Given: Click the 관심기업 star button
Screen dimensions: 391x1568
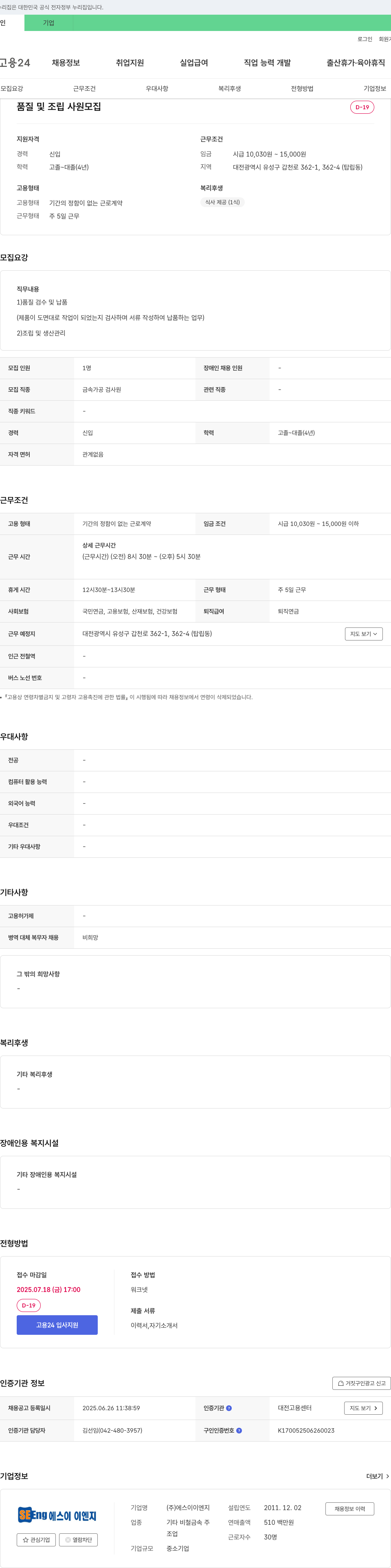Looking at the screenshot, I should (x=37, y=1539).
